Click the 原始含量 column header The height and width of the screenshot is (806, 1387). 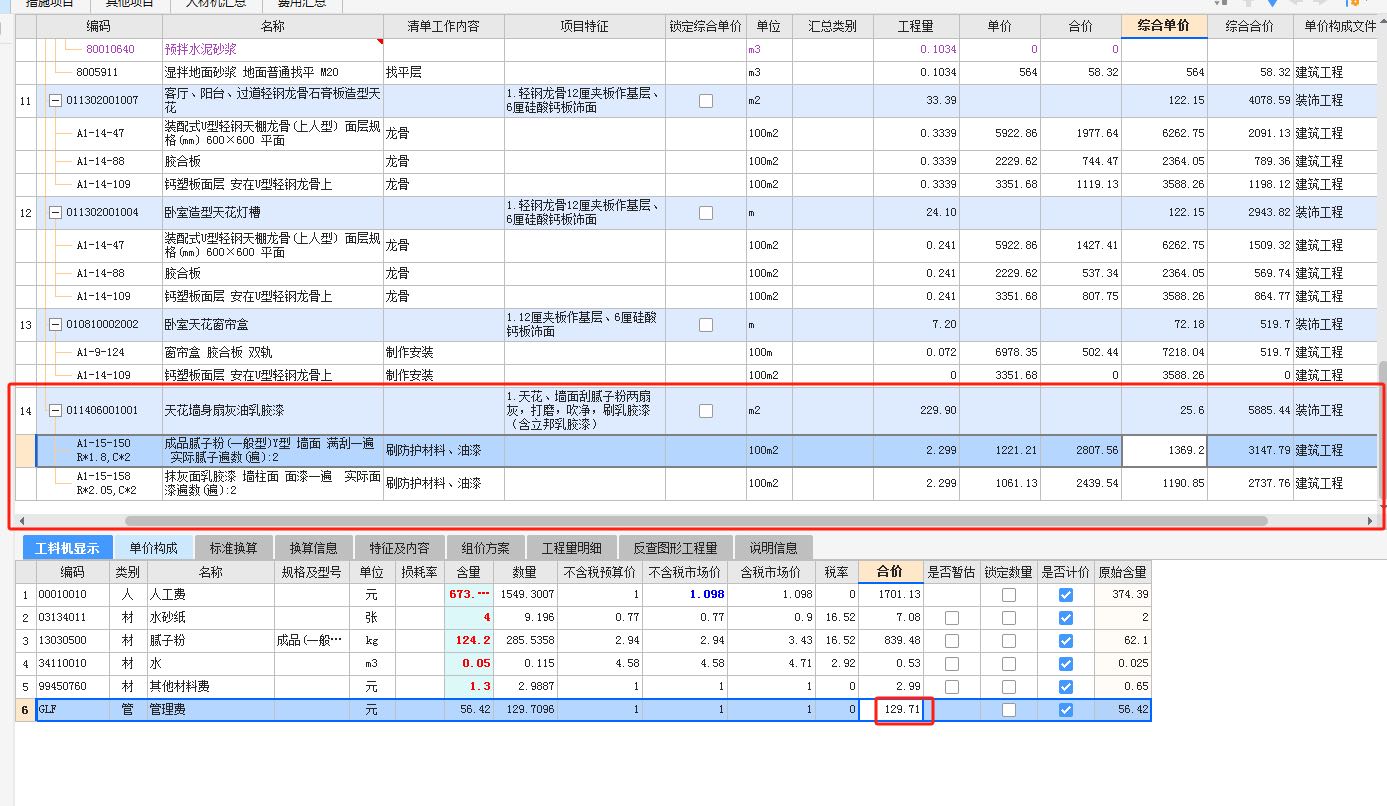(1124, 572)
